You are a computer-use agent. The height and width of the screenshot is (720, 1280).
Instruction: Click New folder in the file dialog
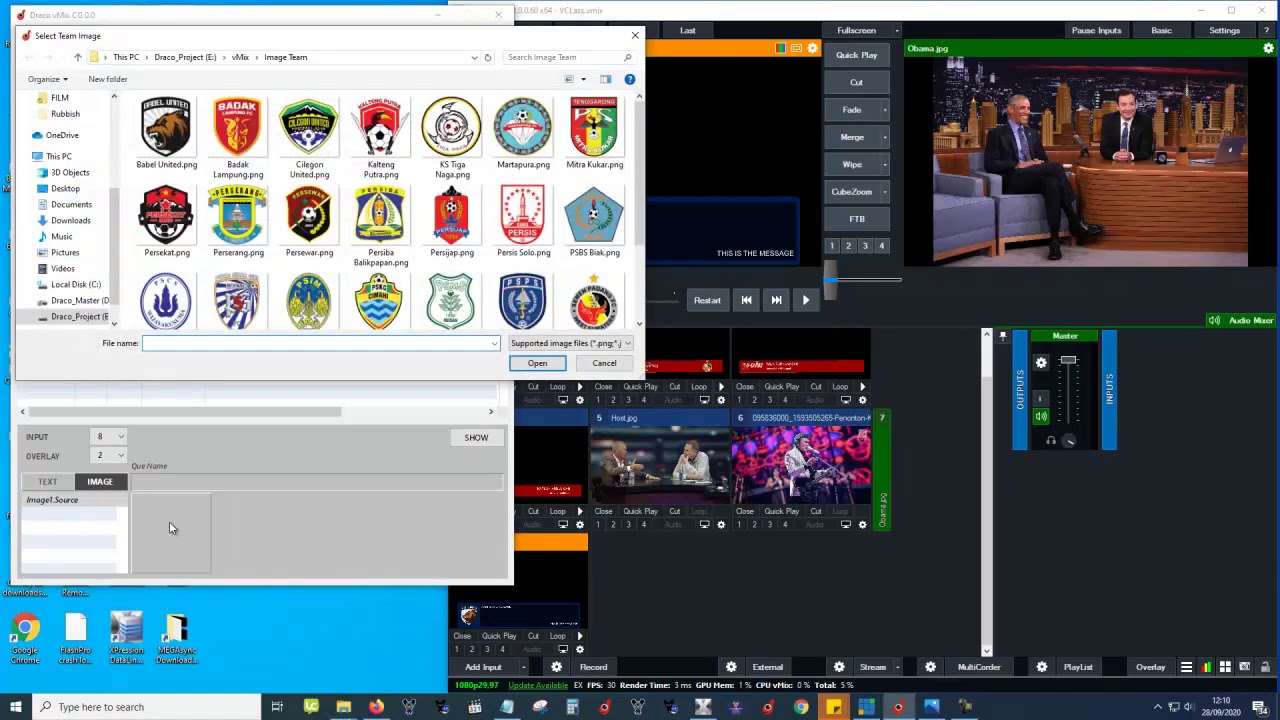click(x=107, y=79)
